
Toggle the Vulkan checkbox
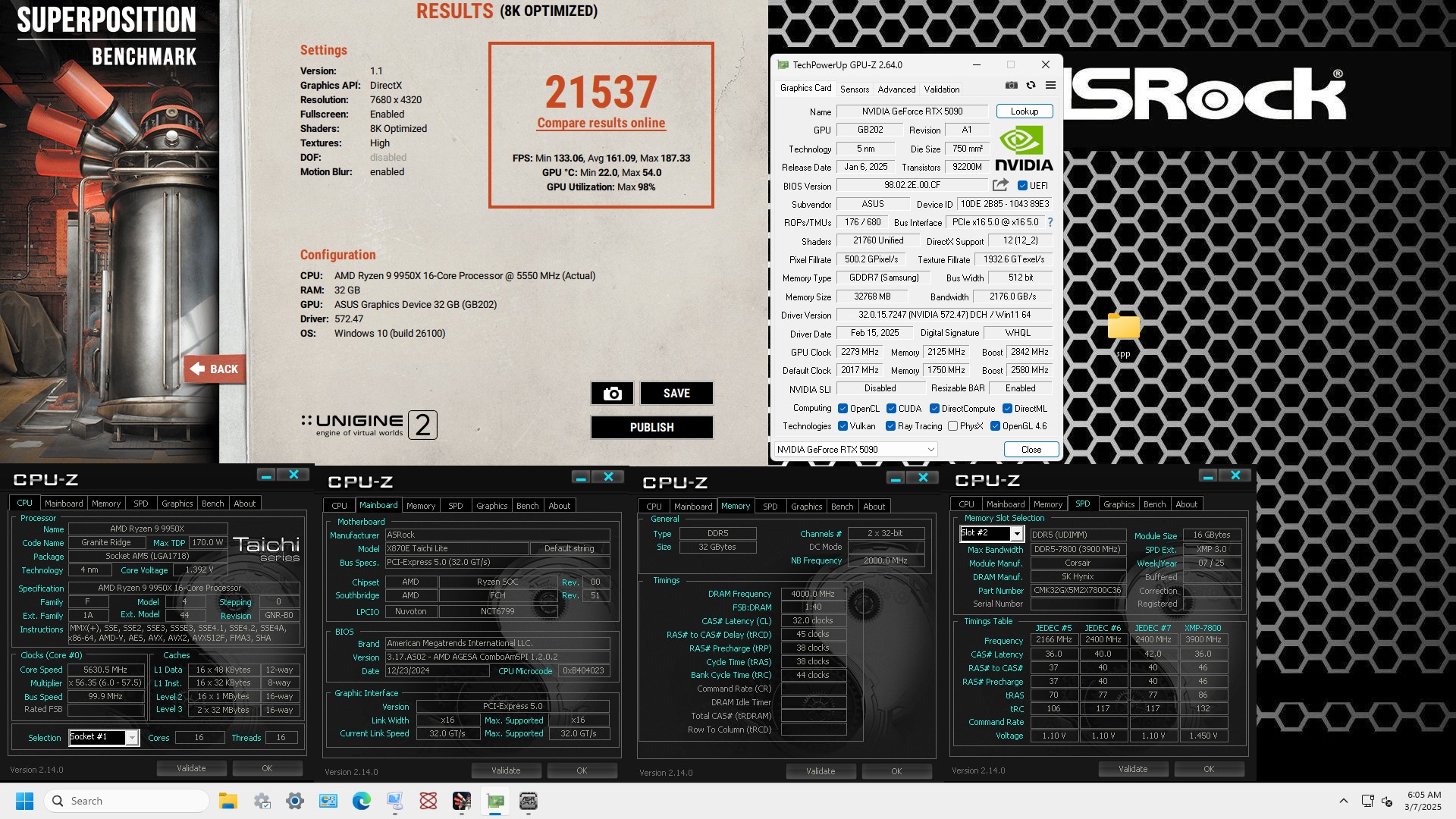point(843,426)
